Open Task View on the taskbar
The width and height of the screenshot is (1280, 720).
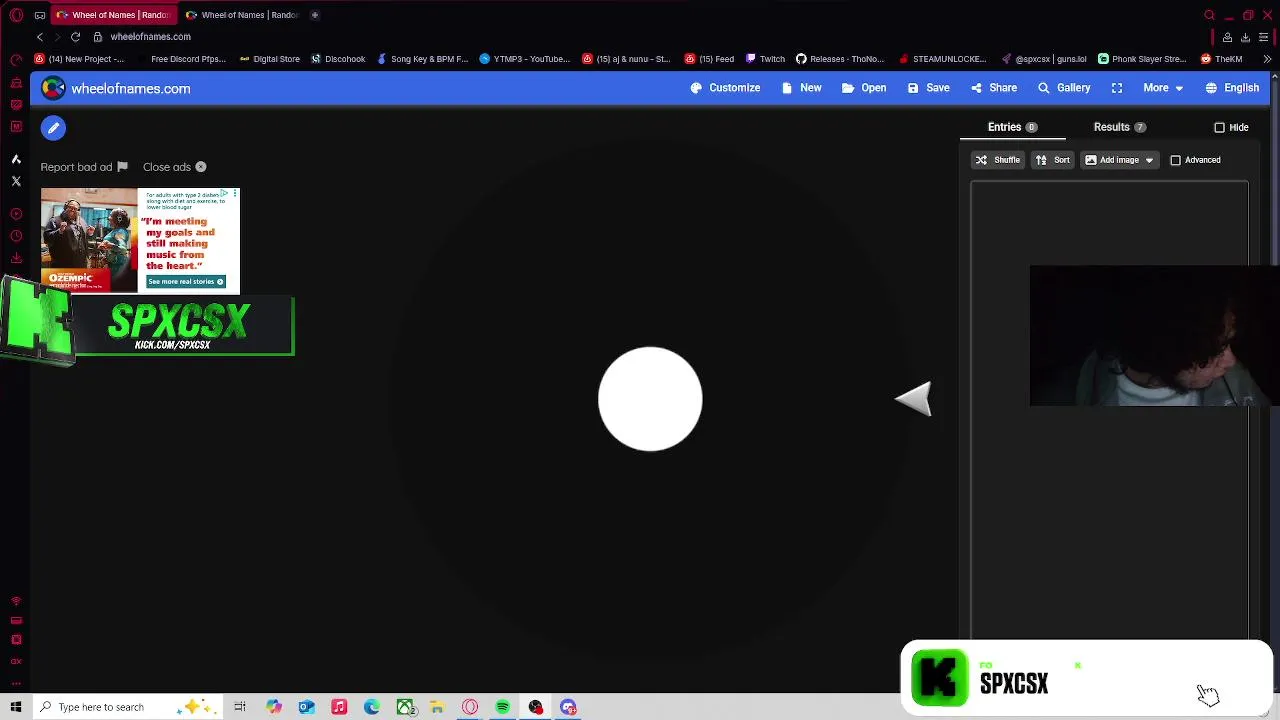click(240, 707)
